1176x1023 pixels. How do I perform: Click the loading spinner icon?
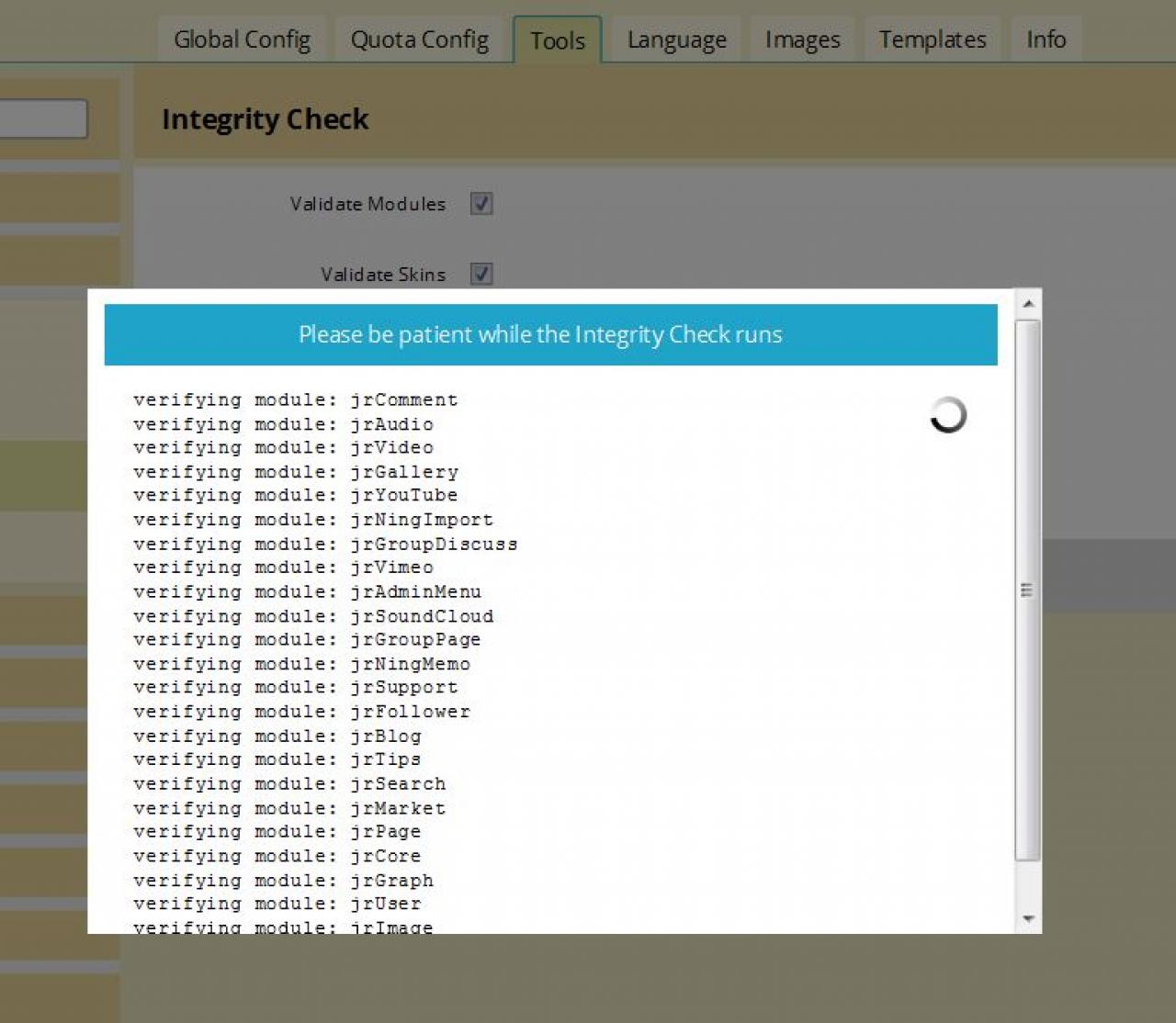(x=947, y=415)
